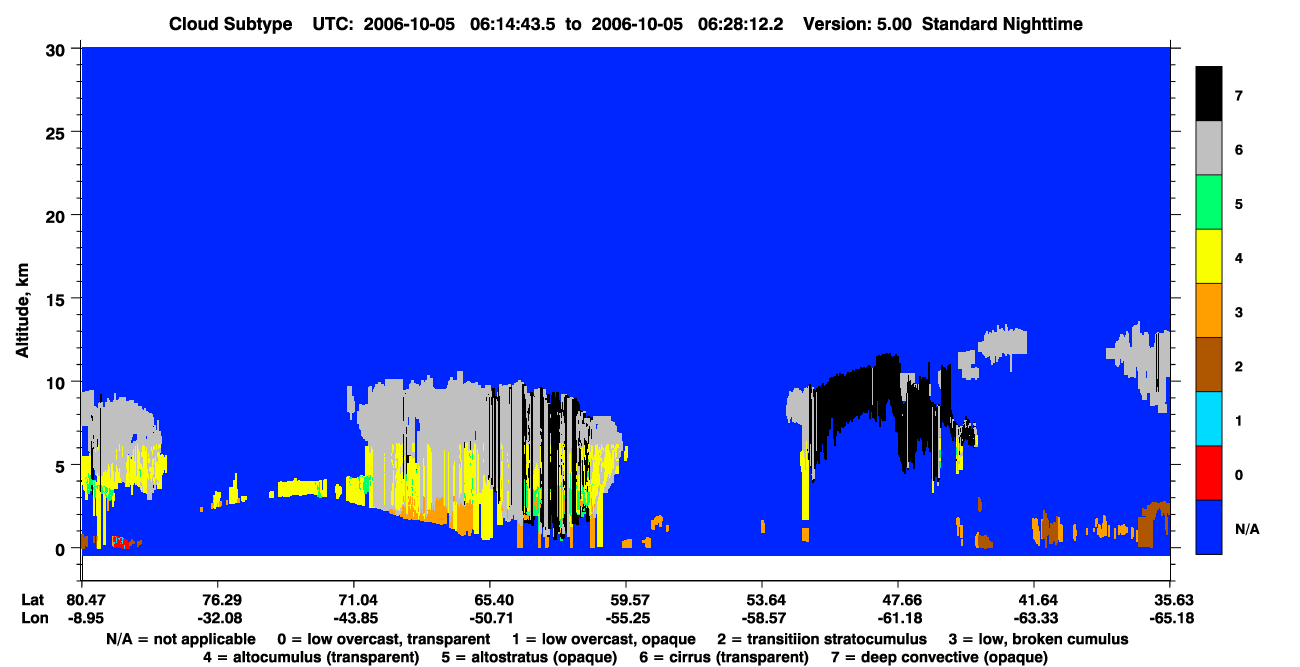
Task: Click the blue N/A color swatch
Action: tap(1209, 527)
